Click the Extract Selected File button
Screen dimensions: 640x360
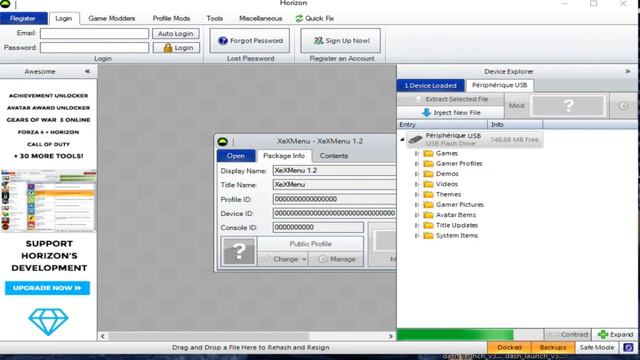(451, 99)
